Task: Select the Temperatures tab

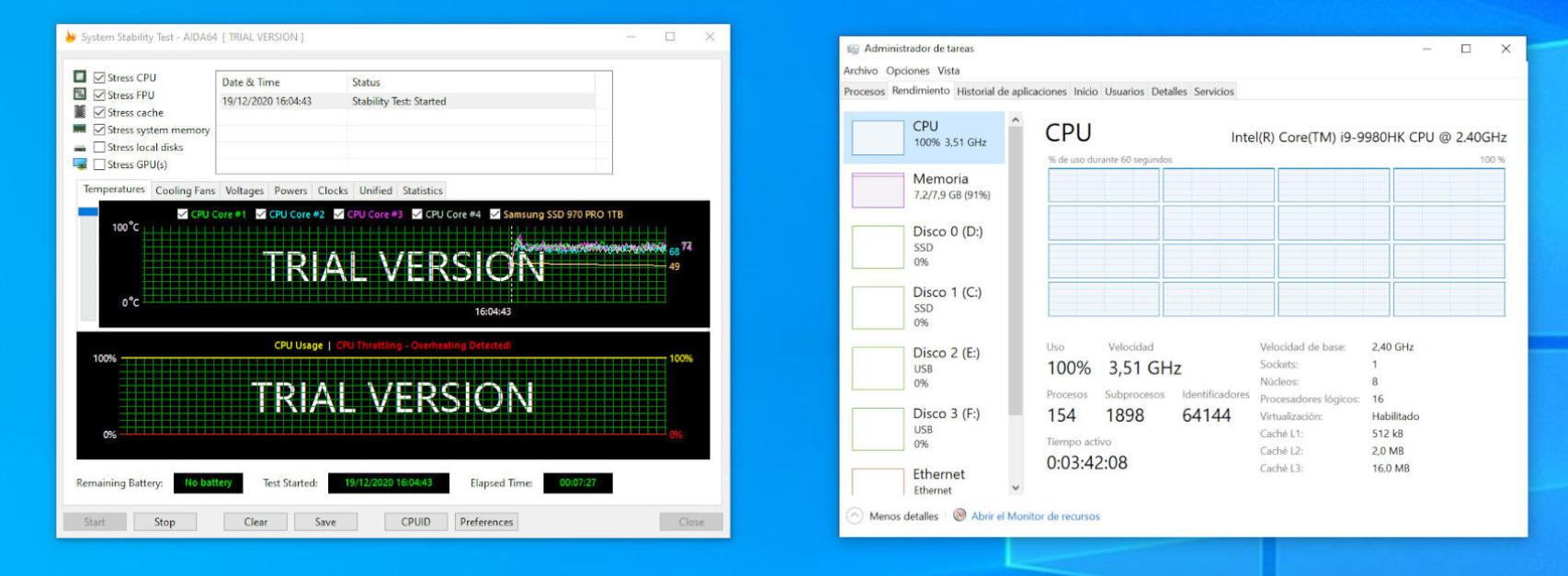Action: (x=114, y=189)
